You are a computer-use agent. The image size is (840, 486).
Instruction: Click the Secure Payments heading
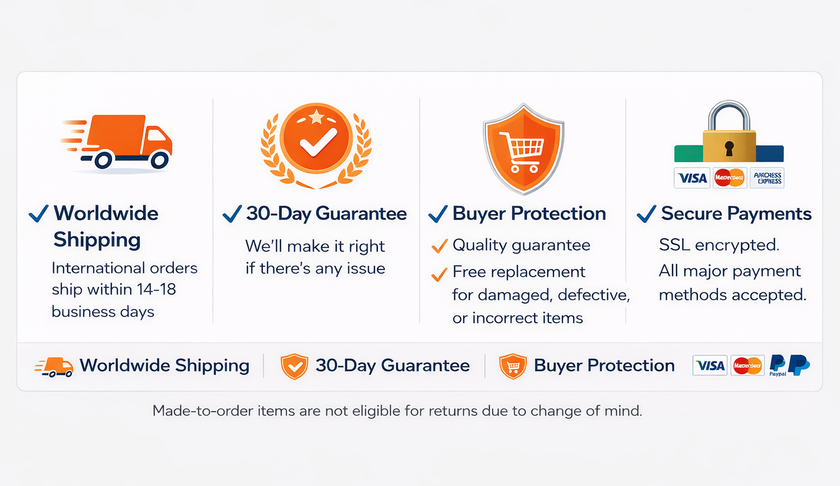[736, 214]
